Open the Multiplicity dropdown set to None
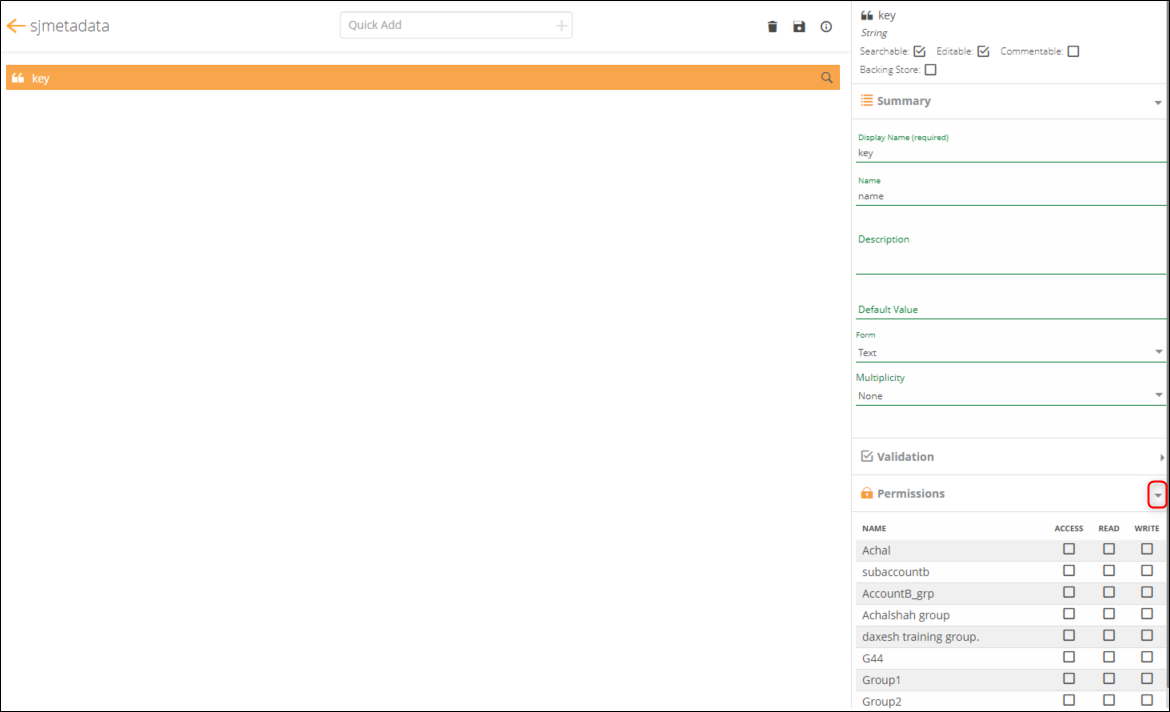The height and width of the screenshot is (712, 1170). (1010, 396)
